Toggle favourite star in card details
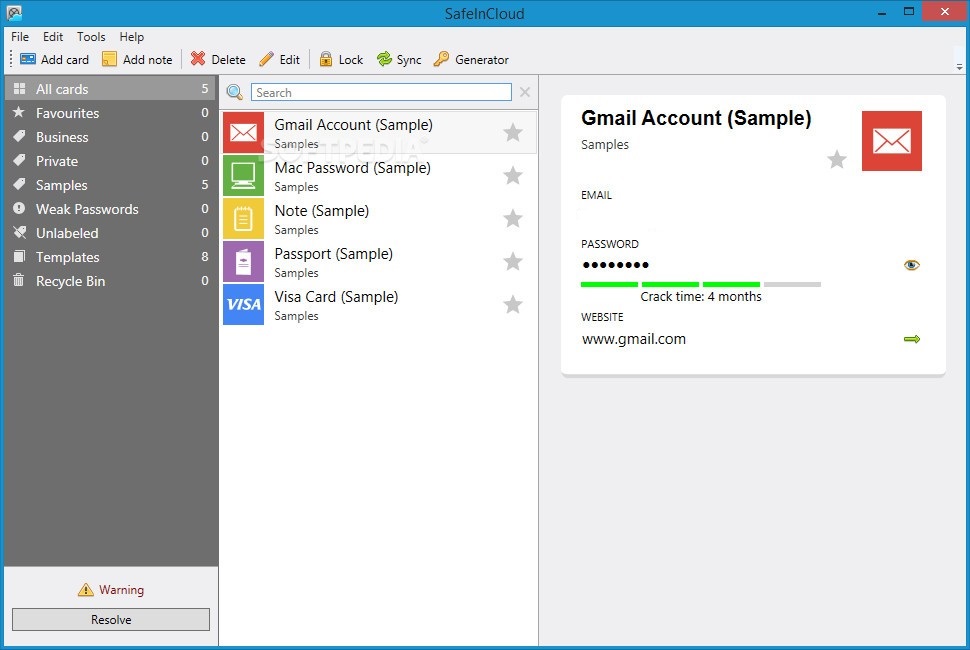 click(836, 160)
